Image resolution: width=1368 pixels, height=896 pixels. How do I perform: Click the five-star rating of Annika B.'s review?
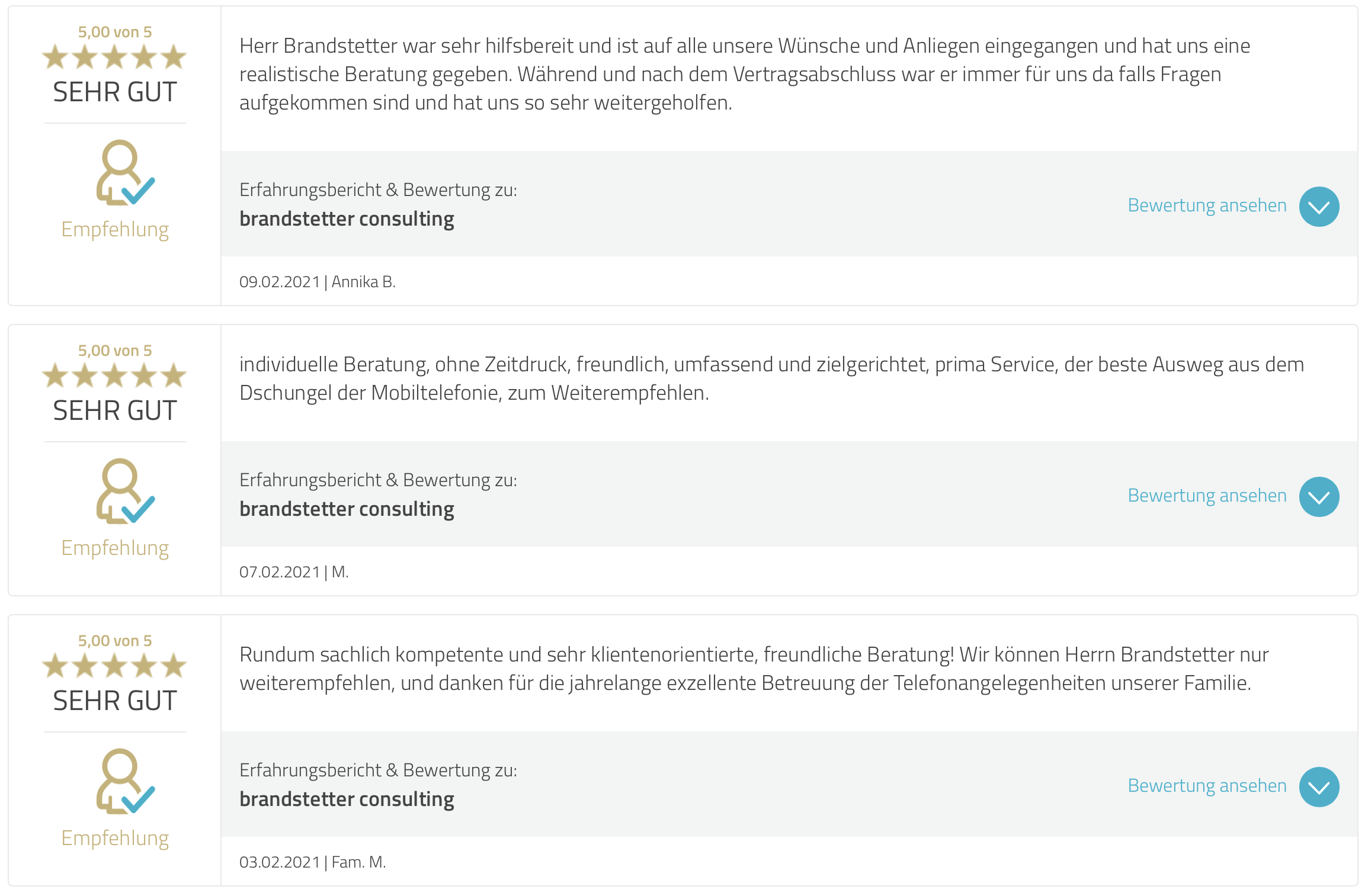(x=114, y=57)
